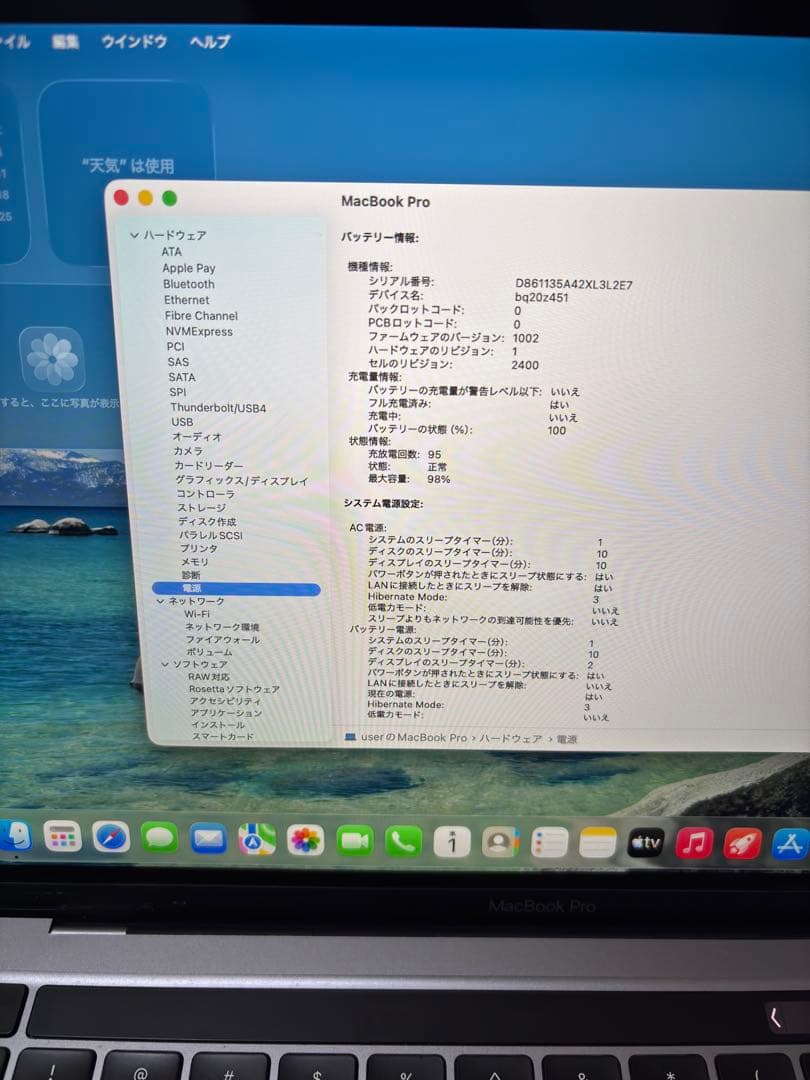Select ディスク作成 in the sidebar
Image resolution: width=810 pixels, height=1080 pixels.
tap(207, 521)
